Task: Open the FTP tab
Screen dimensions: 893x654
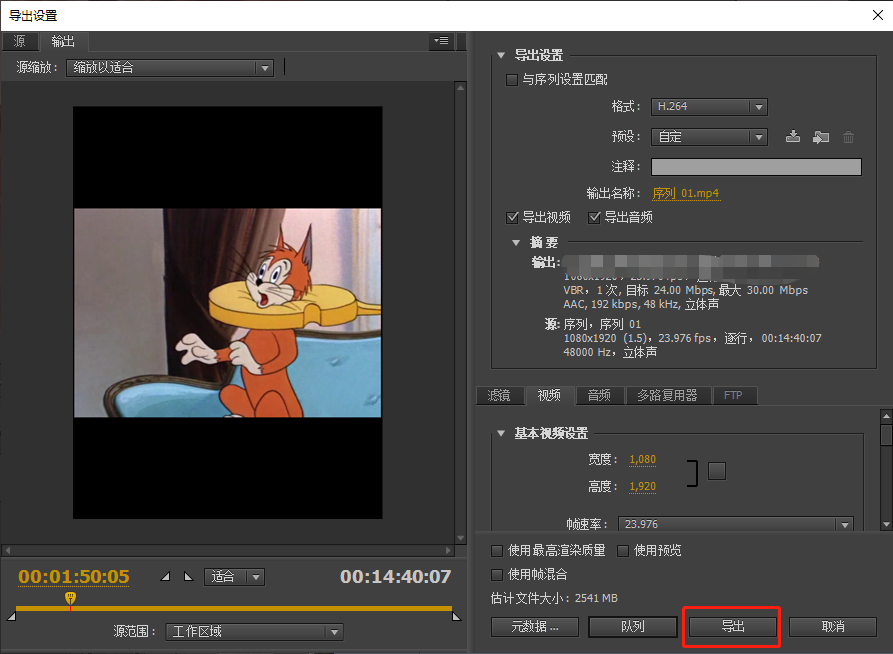Action: click(734, 395)
